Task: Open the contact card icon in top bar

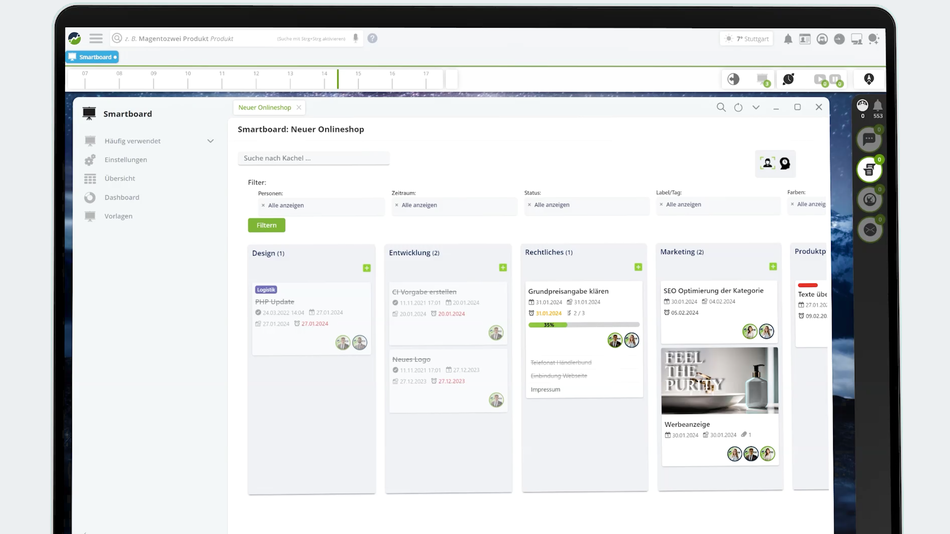Action: pos(805,39)
